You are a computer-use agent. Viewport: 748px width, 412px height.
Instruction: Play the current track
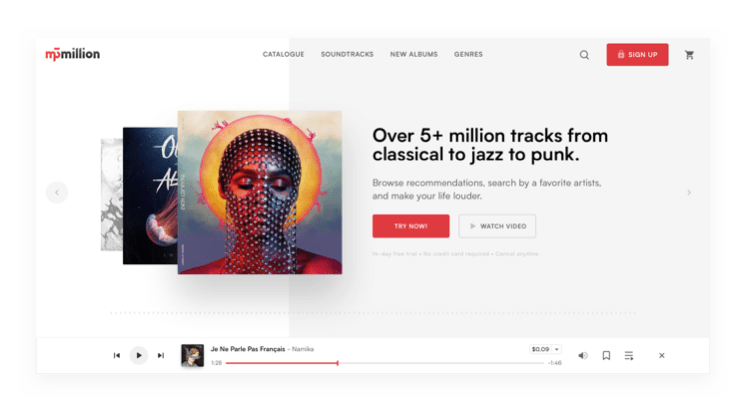[x=139, y=355]
